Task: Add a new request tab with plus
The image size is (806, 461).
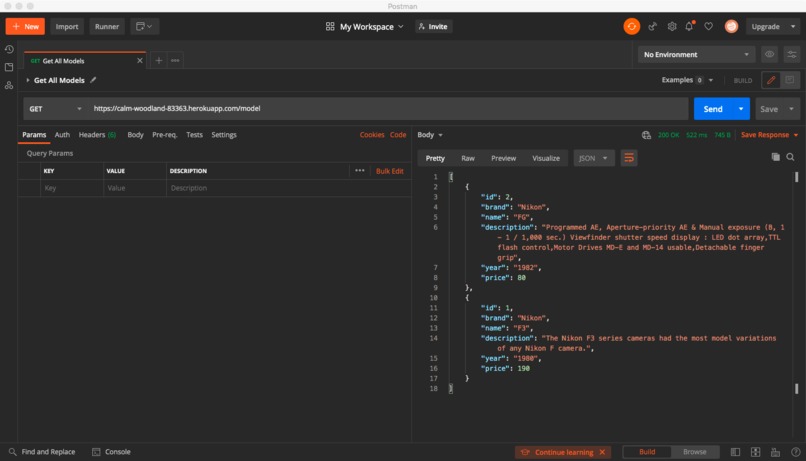Action: [x=158, y=61]
